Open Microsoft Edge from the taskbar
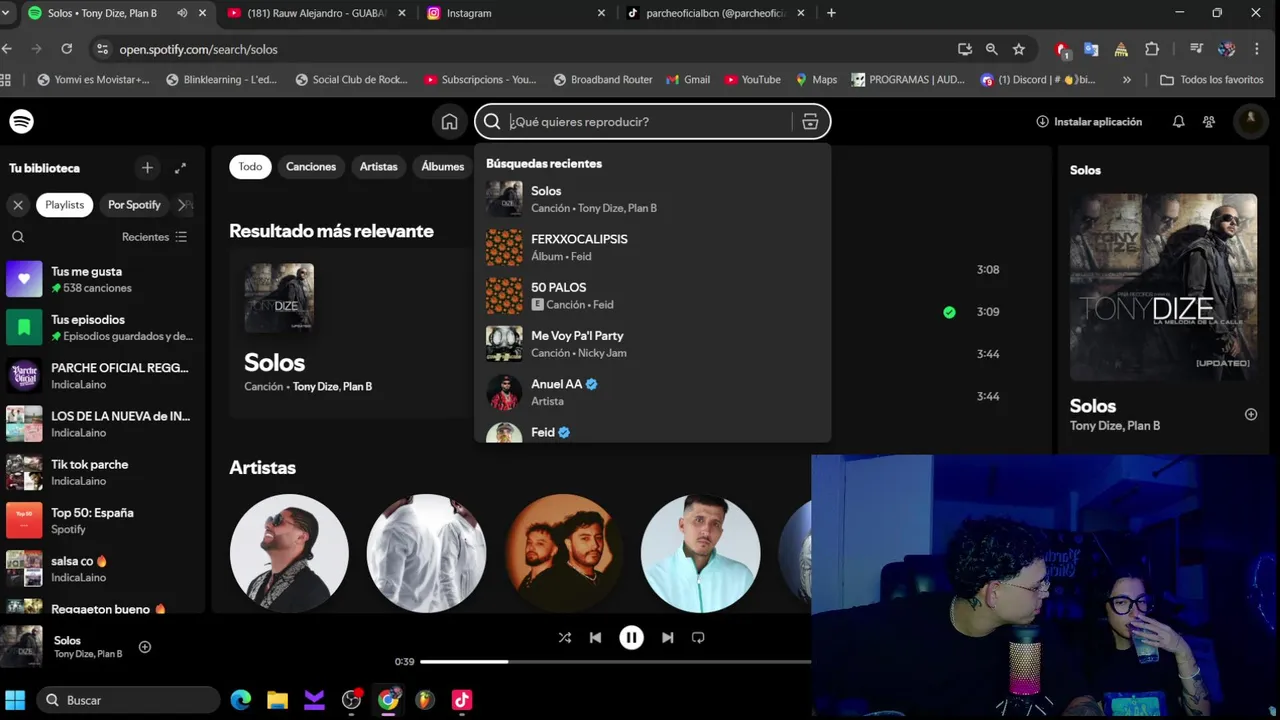This screenshot has width=1280, height=720. pyautogui.click(x=241, y=700)
